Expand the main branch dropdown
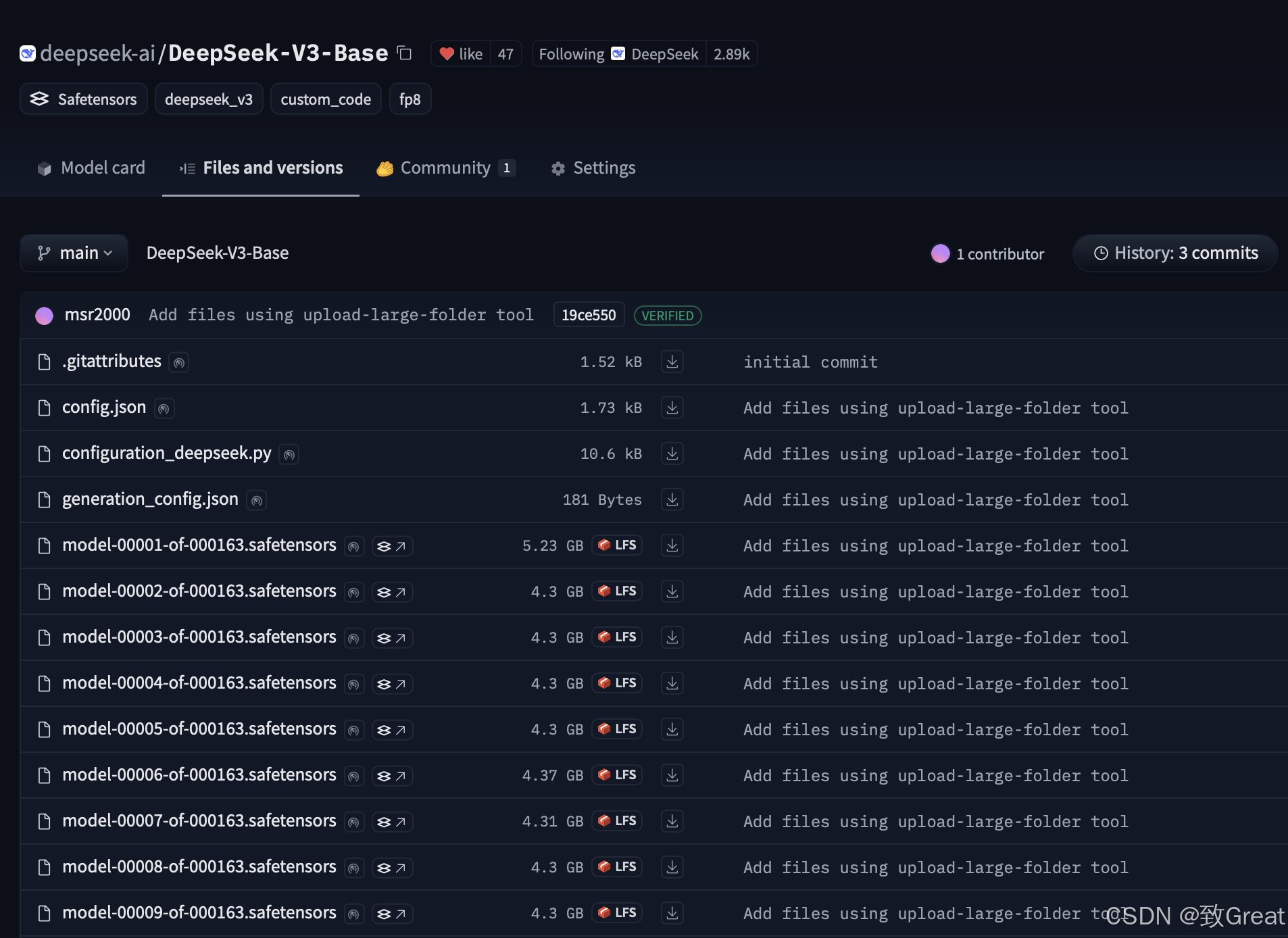The image size is (1288, 938). pyautogui.click(x=74, y=253)
